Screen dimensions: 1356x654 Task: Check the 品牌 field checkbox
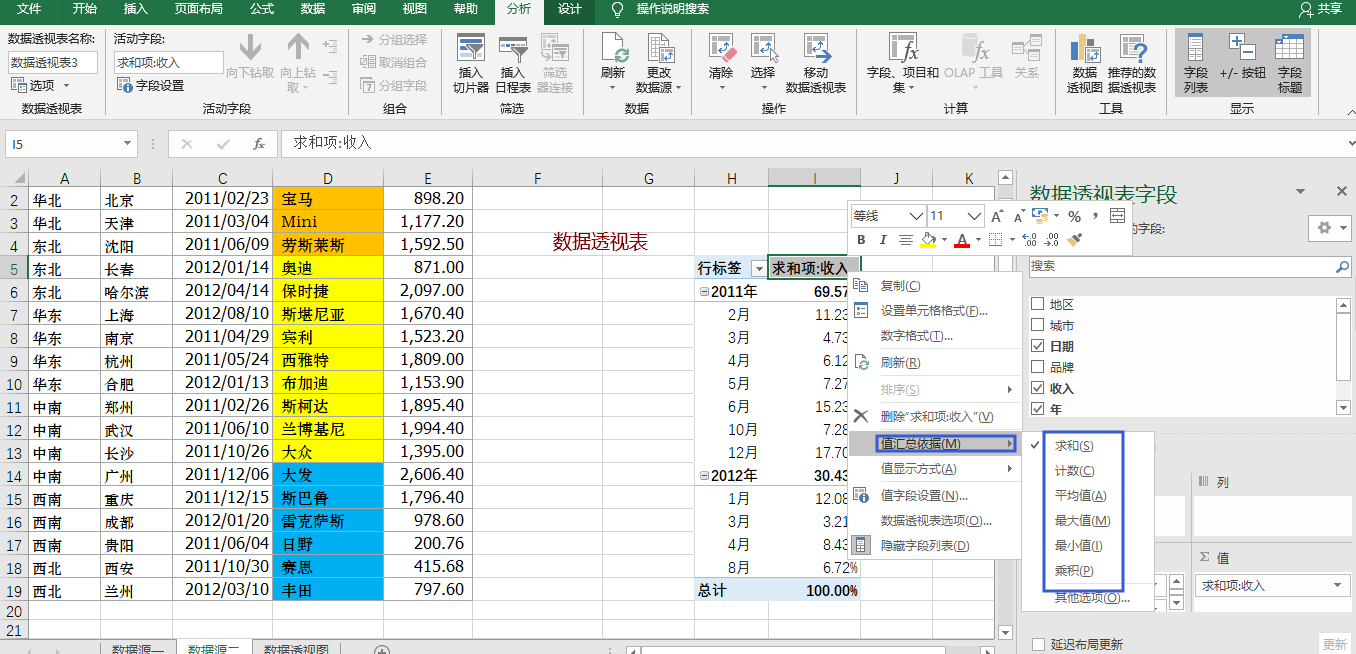1037,367
